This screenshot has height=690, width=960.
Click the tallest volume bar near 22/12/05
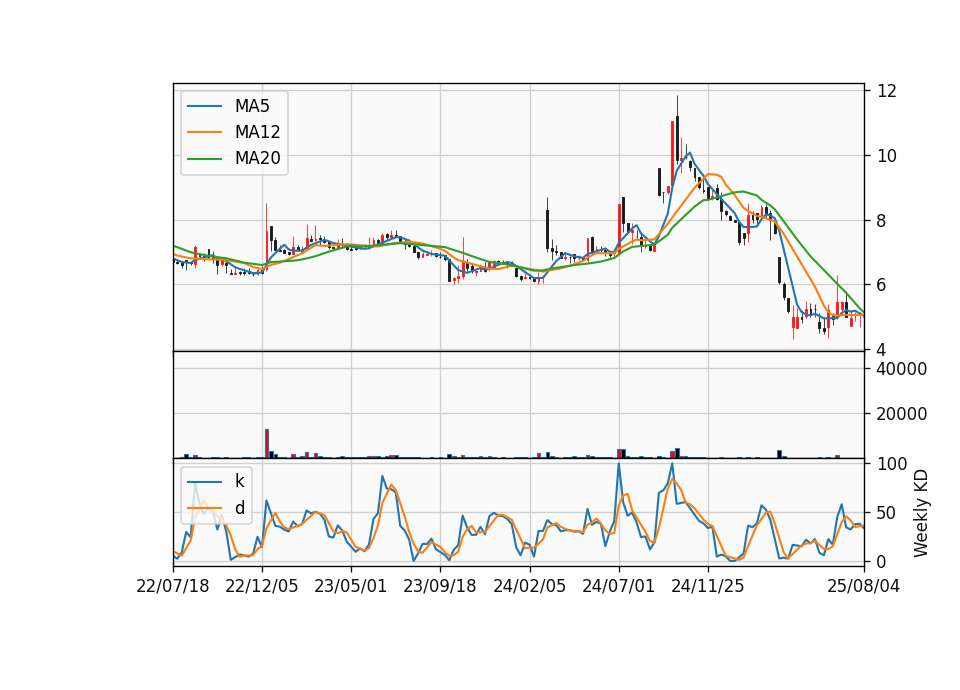(267, 443)
